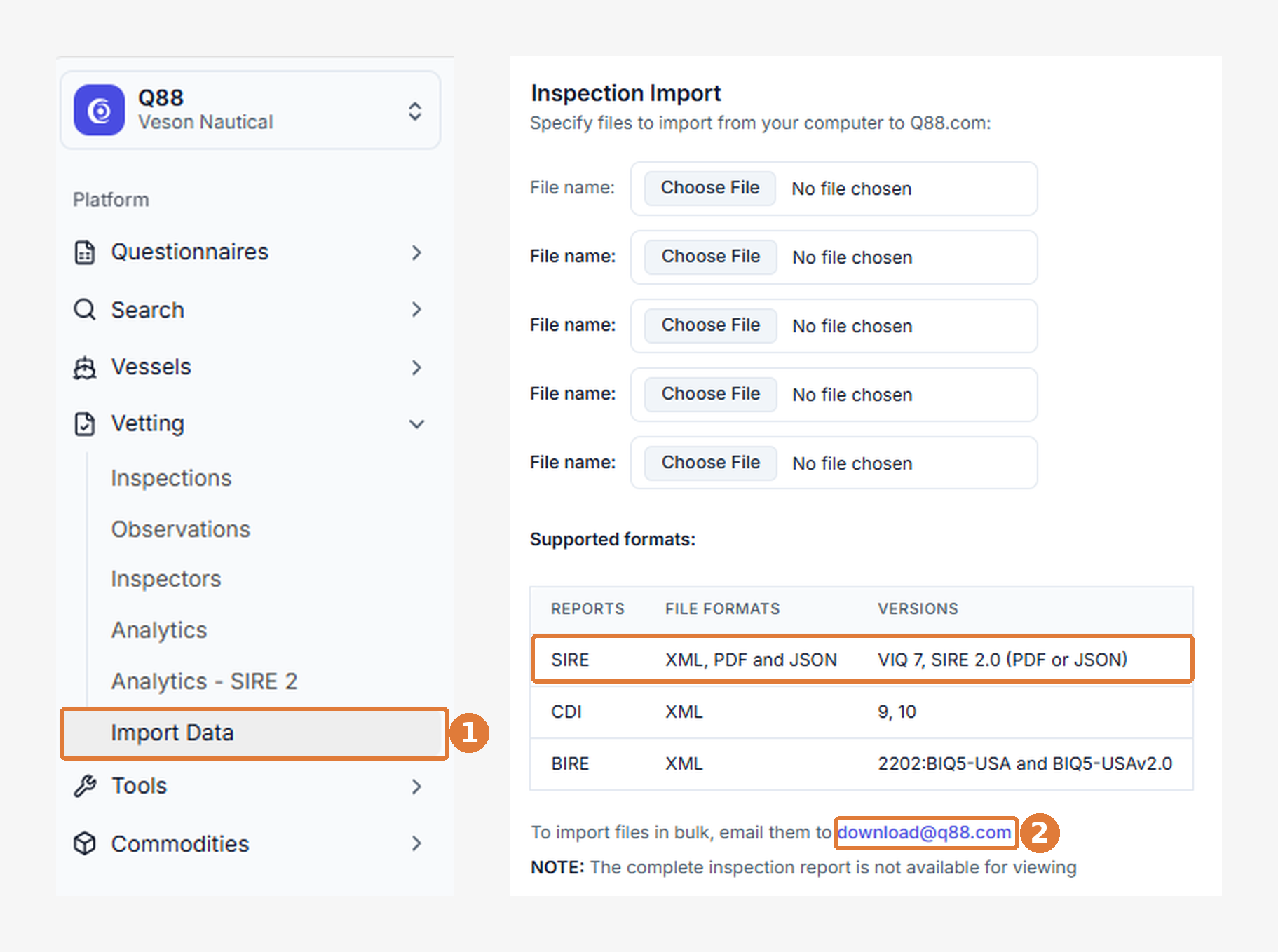
Task: Click the last Choose File button
Action: 710,463
